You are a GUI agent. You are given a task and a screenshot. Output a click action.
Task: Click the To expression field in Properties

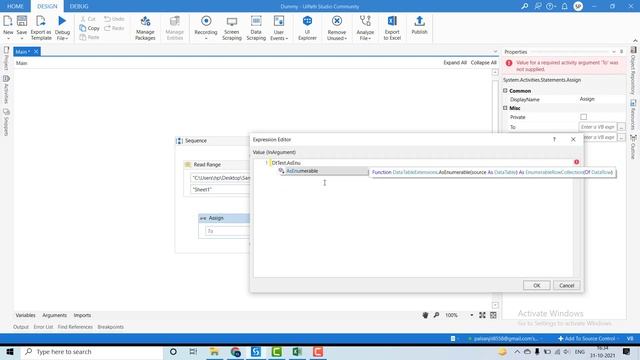598,127
